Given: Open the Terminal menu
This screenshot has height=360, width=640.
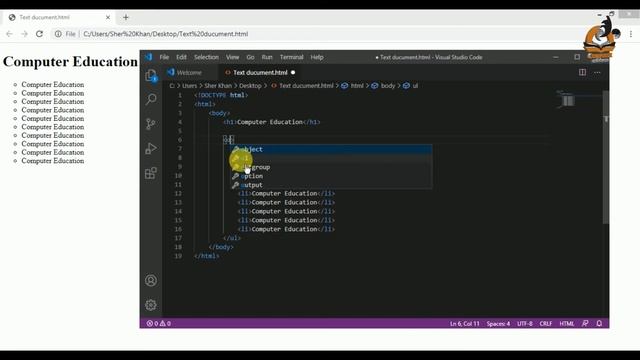Looking at the screenshot, I should coord(291,57).
